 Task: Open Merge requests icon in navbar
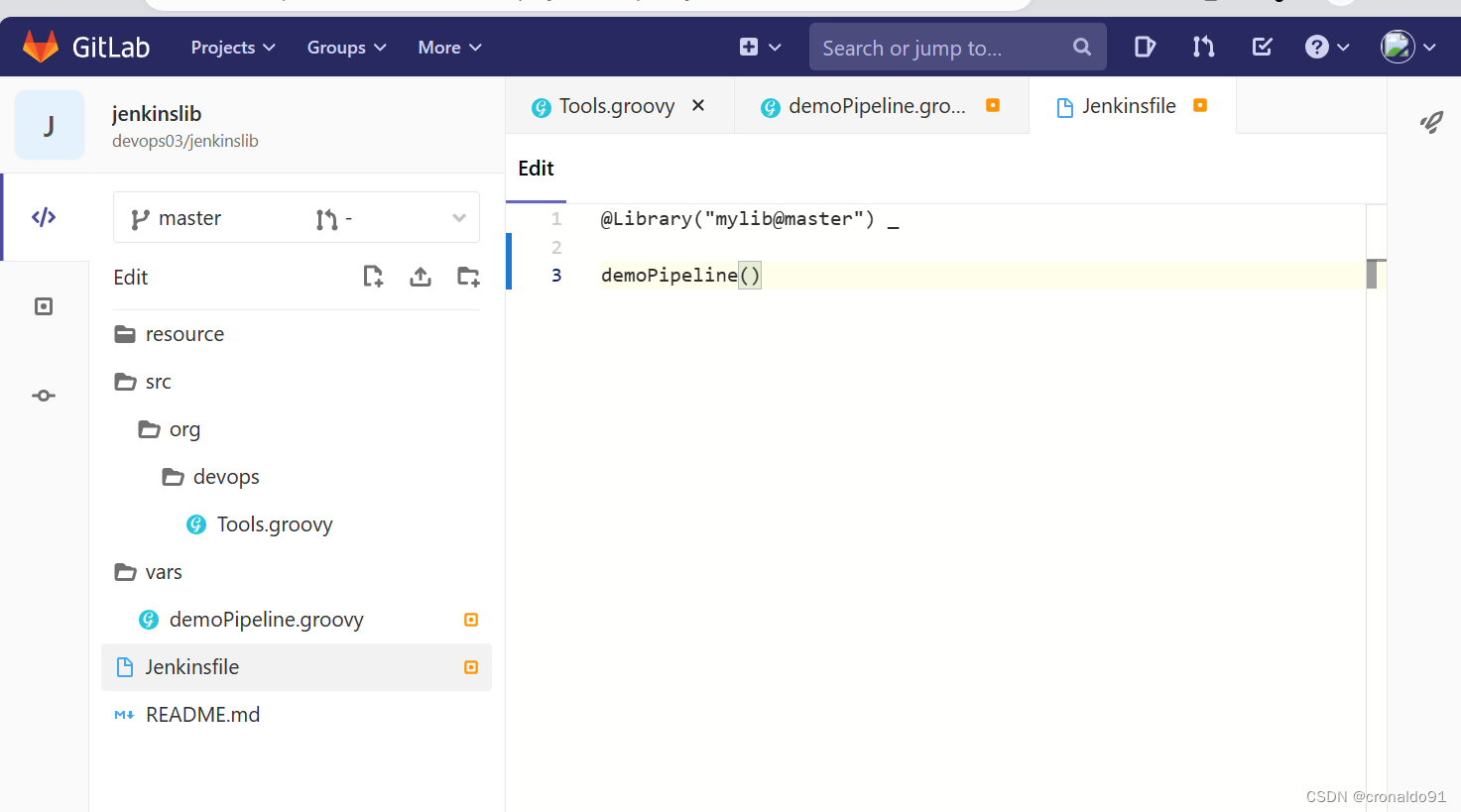coord(1203,47)
